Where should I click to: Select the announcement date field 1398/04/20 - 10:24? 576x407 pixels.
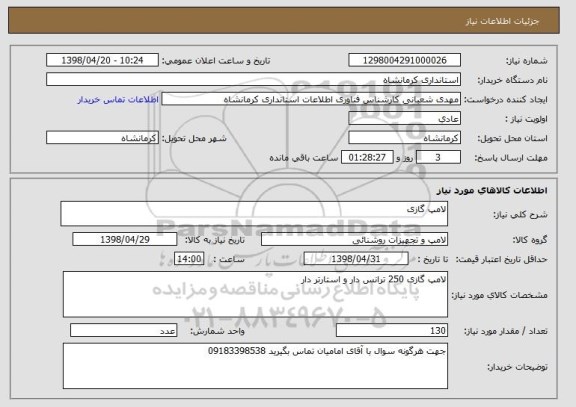[x=102, y=60]
